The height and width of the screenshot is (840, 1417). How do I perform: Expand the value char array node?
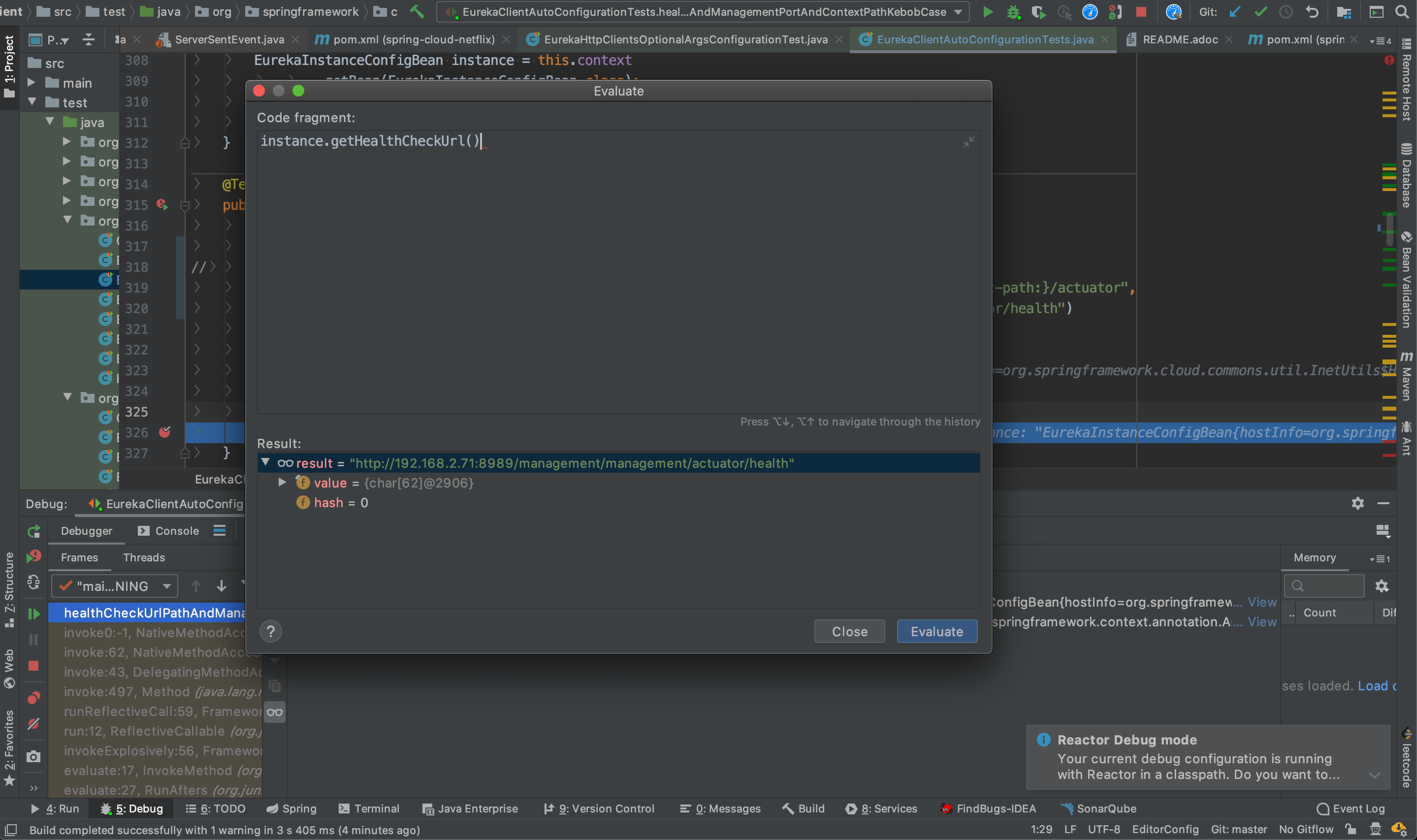point(282,482)
